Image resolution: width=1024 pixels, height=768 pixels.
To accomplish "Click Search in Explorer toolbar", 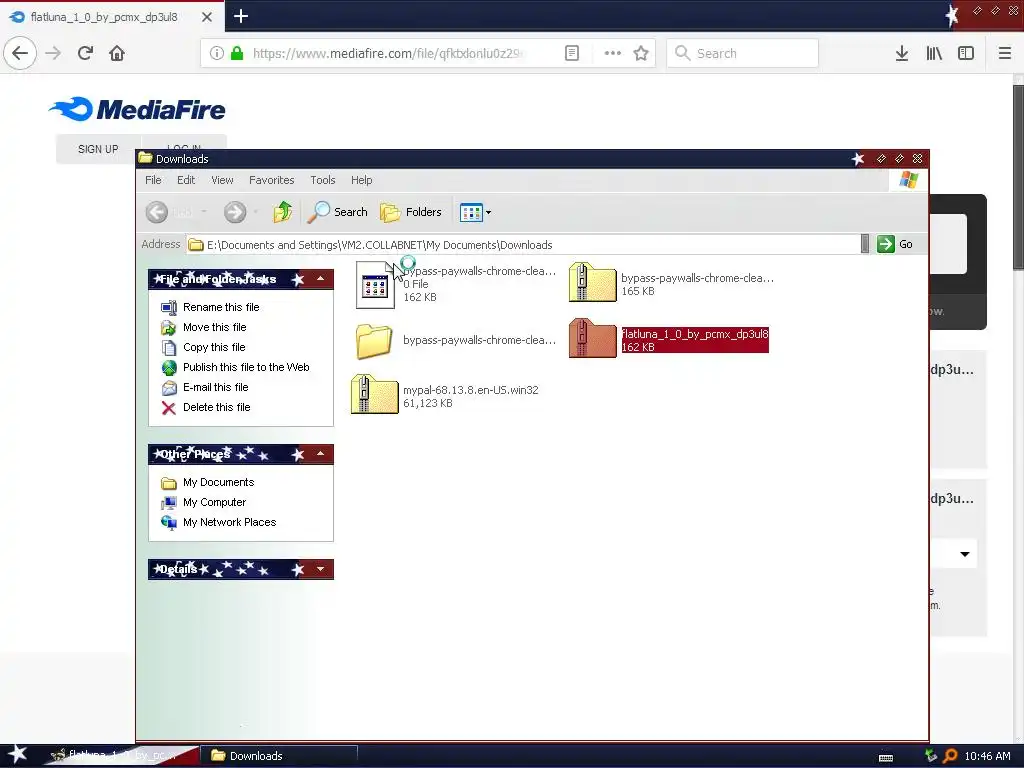I will 338,212.
